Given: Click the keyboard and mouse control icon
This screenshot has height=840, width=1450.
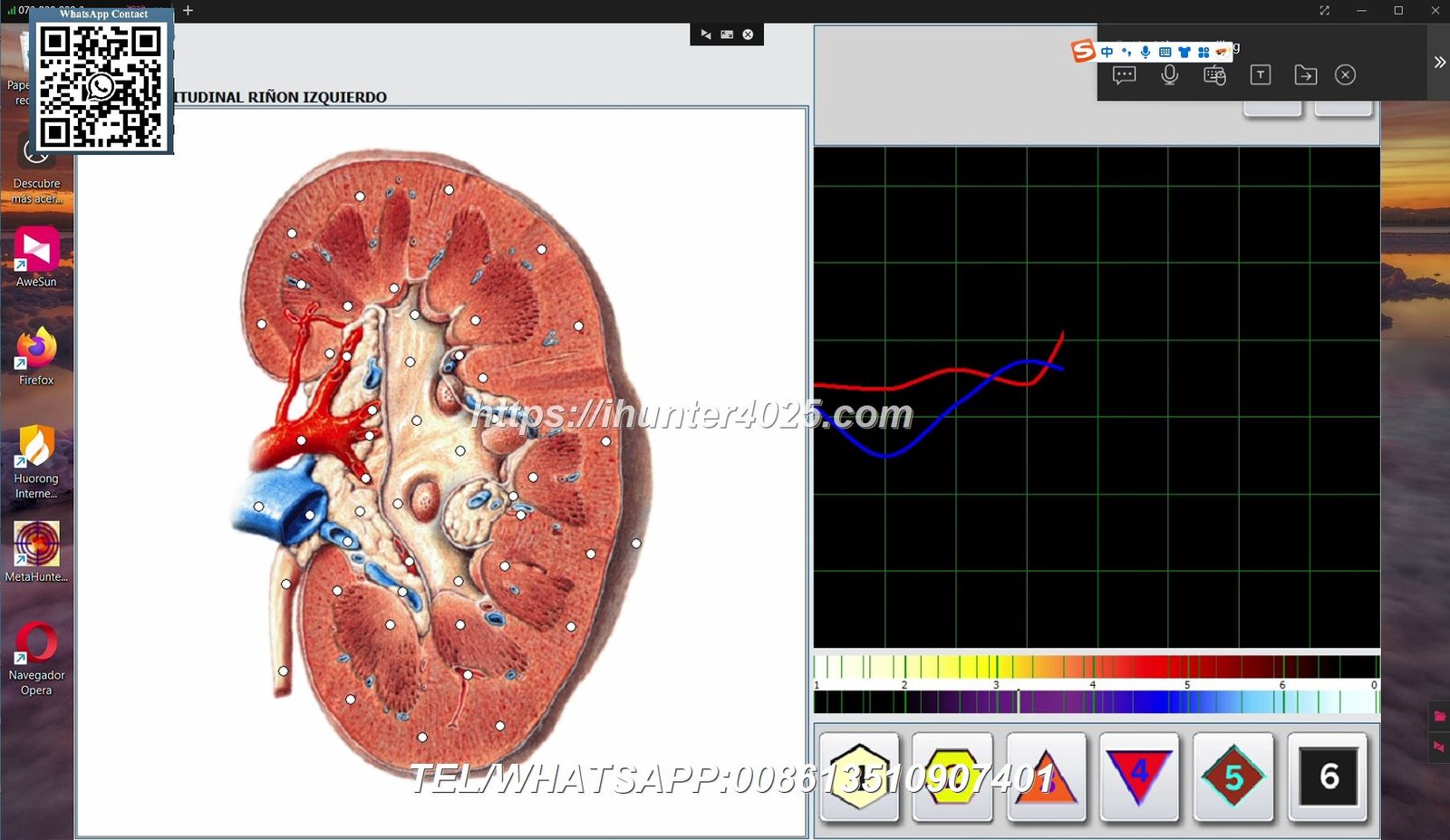Looking at the screenshot, I should click(x=1214, y=75).
